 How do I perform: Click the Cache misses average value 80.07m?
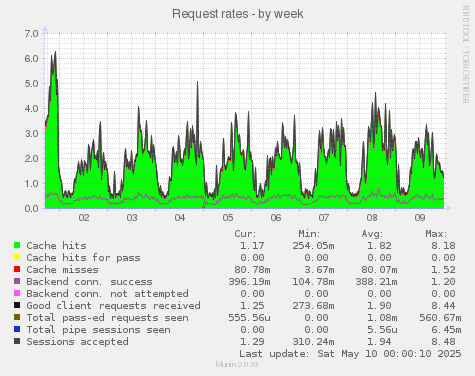[x=379, y=270]
